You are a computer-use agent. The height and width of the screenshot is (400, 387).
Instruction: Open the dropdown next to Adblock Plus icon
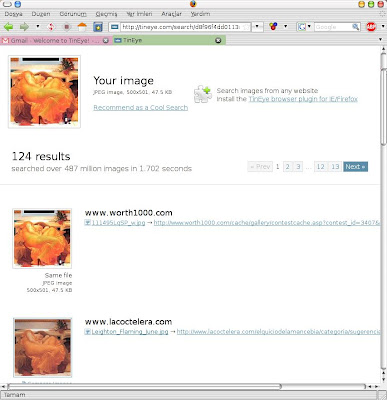point(382,27)
